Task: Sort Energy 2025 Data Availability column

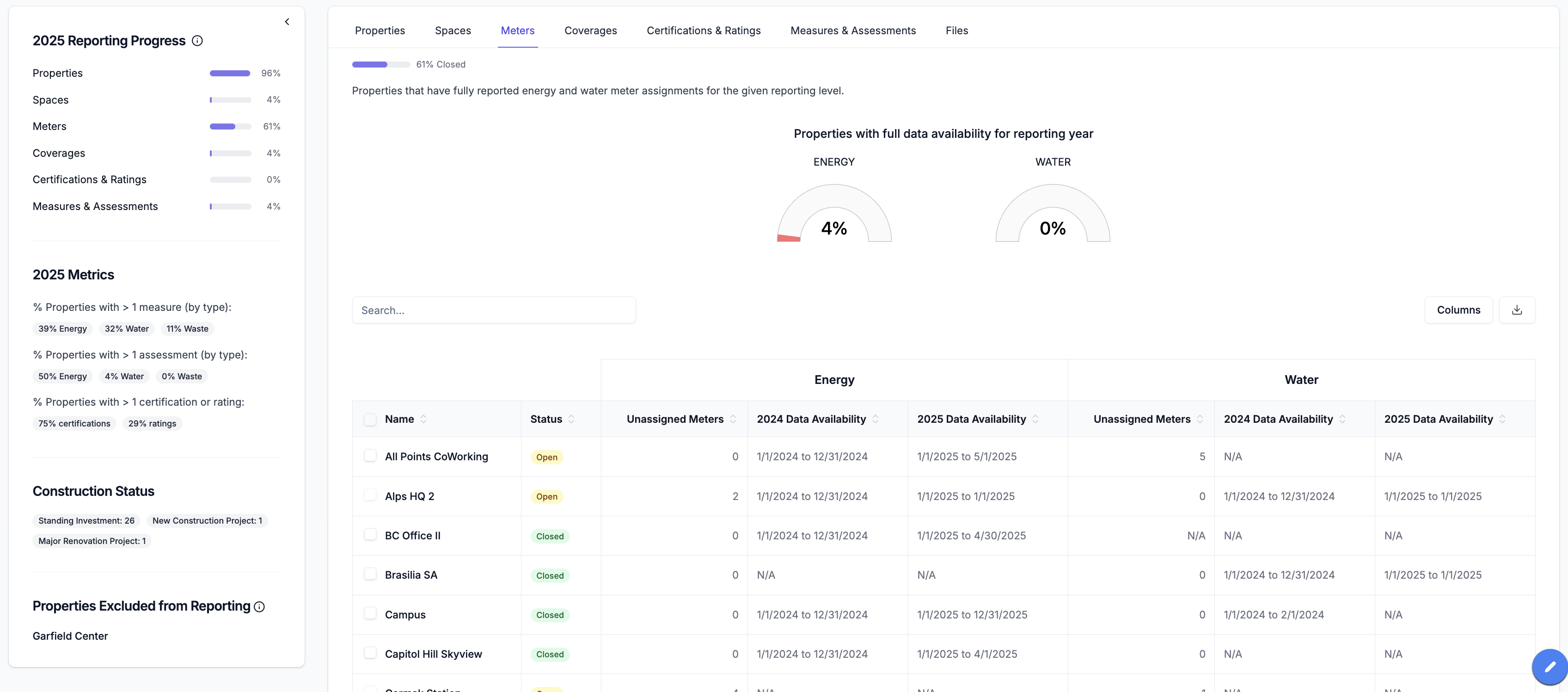Action: [x=1035, y=419]
